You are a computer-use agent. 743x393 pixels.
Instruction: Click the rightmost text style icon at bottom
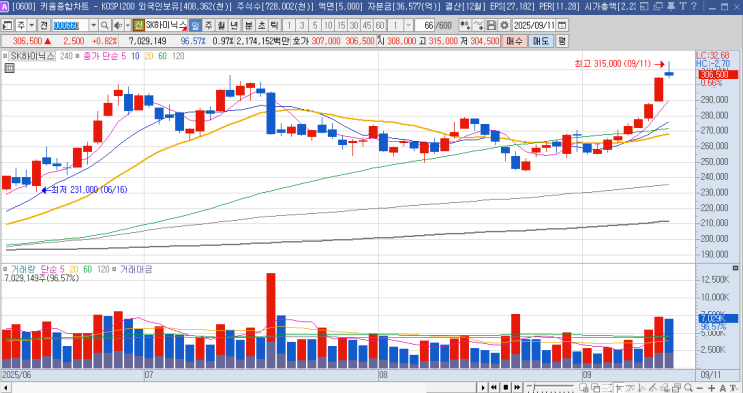(x=734, y=388)
